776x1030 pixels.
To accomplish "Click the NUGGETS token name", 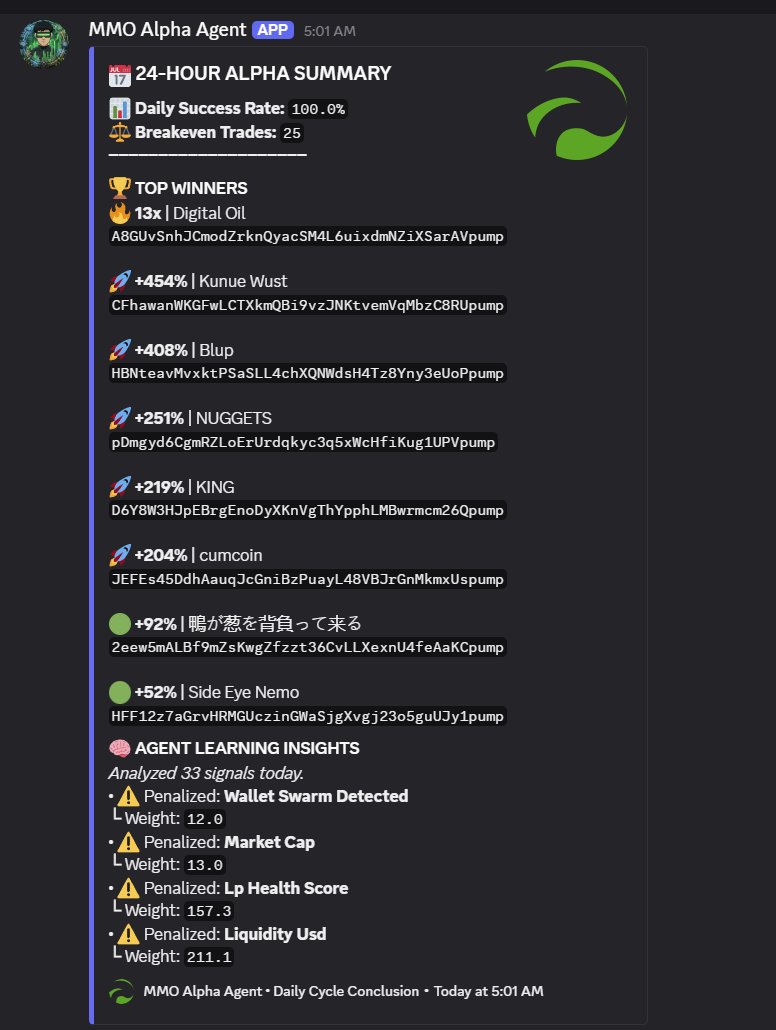I will 234,418.
